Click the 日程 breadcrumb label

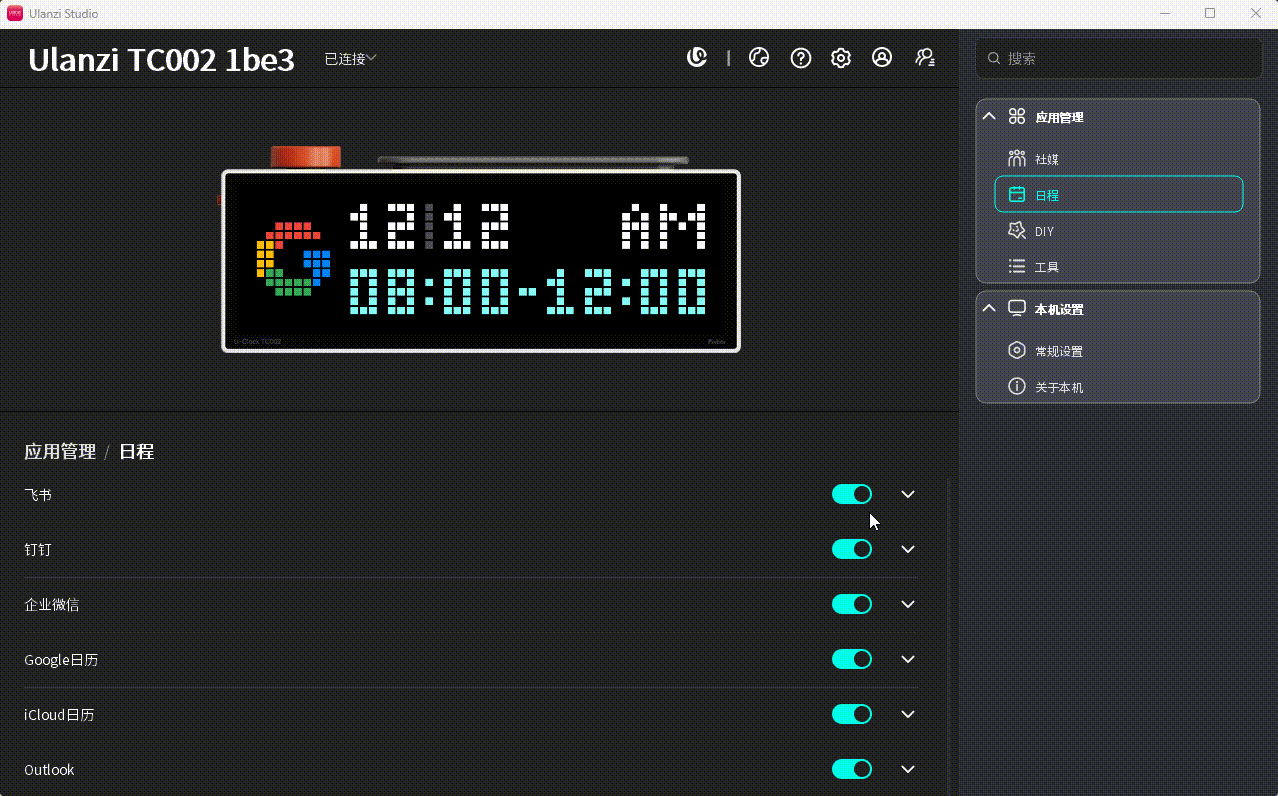136,452
